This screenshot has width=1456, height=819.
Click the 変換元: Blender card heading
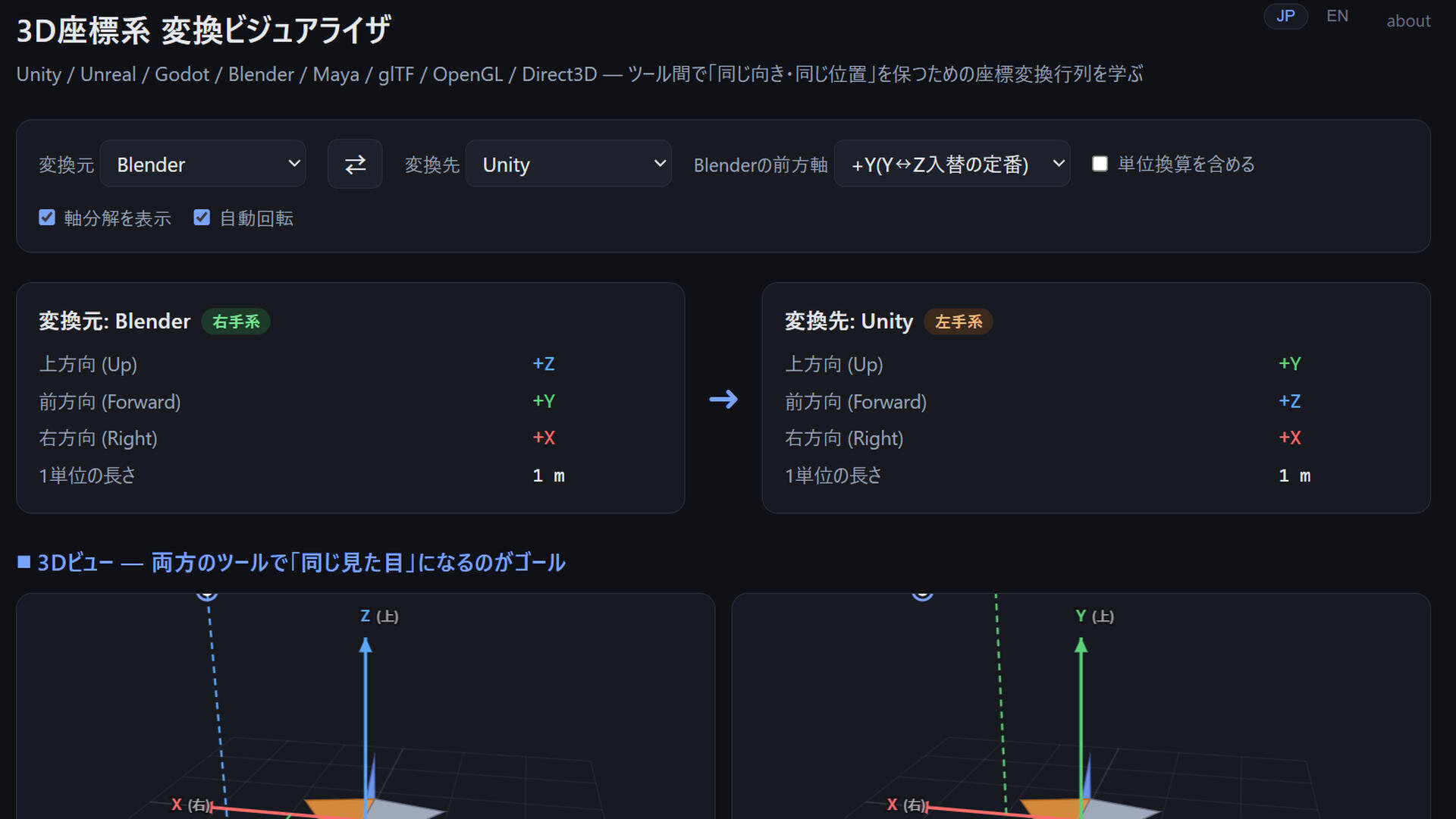[115, 322]
